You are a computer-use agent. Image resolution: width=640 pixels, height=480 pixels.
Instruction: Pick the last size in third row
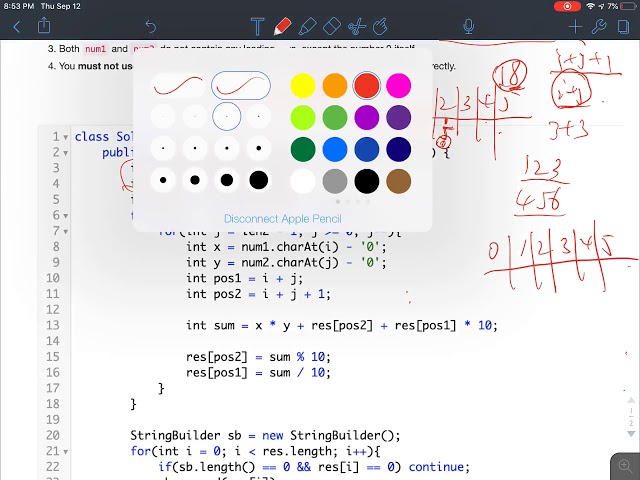[x=258, y=148]
